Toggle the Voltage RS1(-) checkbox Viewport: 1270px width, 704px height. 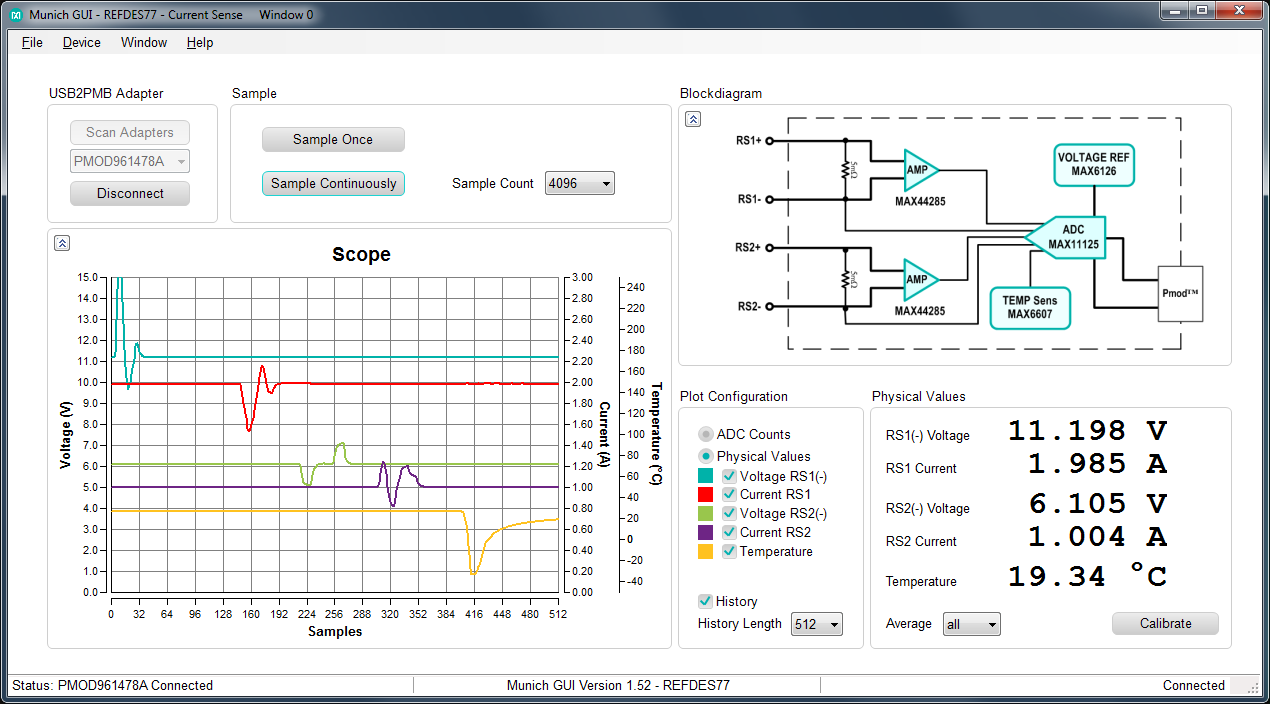[x=729, y=476]
